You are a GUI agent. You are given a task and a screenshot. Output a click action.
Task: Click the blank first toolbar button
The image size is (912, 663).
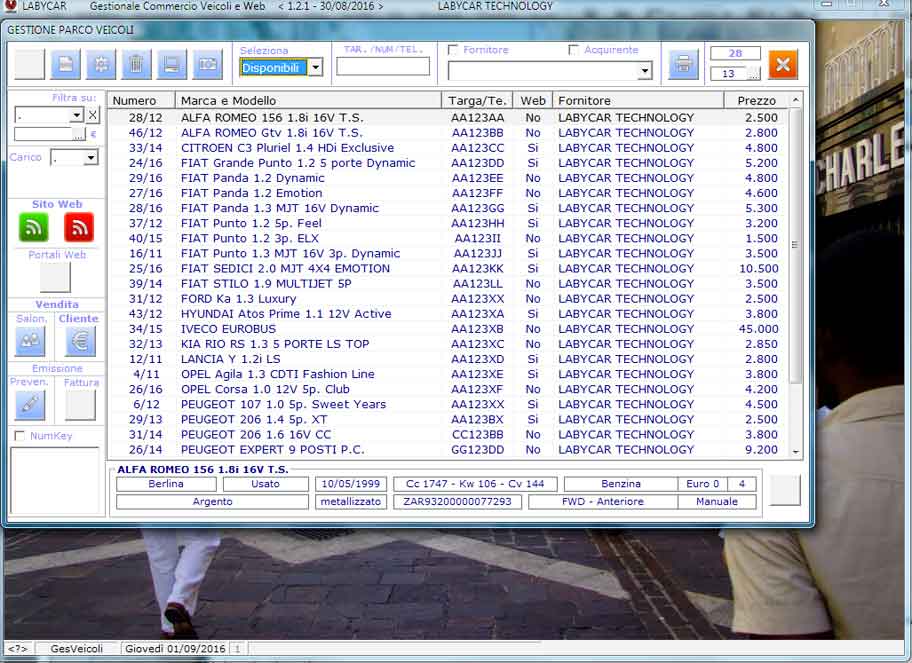coord(30,64)
